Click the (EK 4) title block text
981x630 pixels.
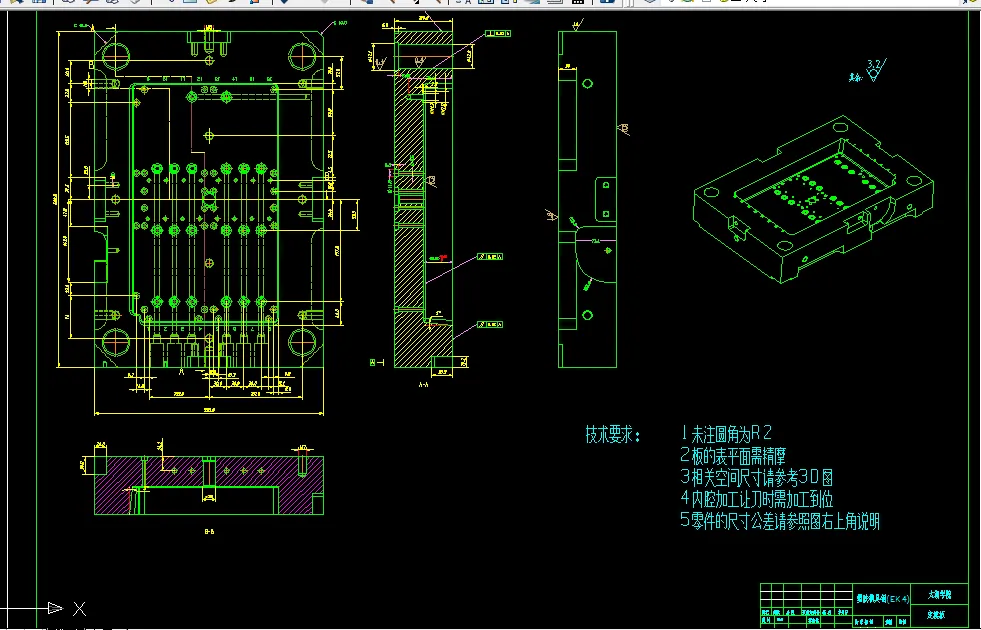(x=898, y=599)
